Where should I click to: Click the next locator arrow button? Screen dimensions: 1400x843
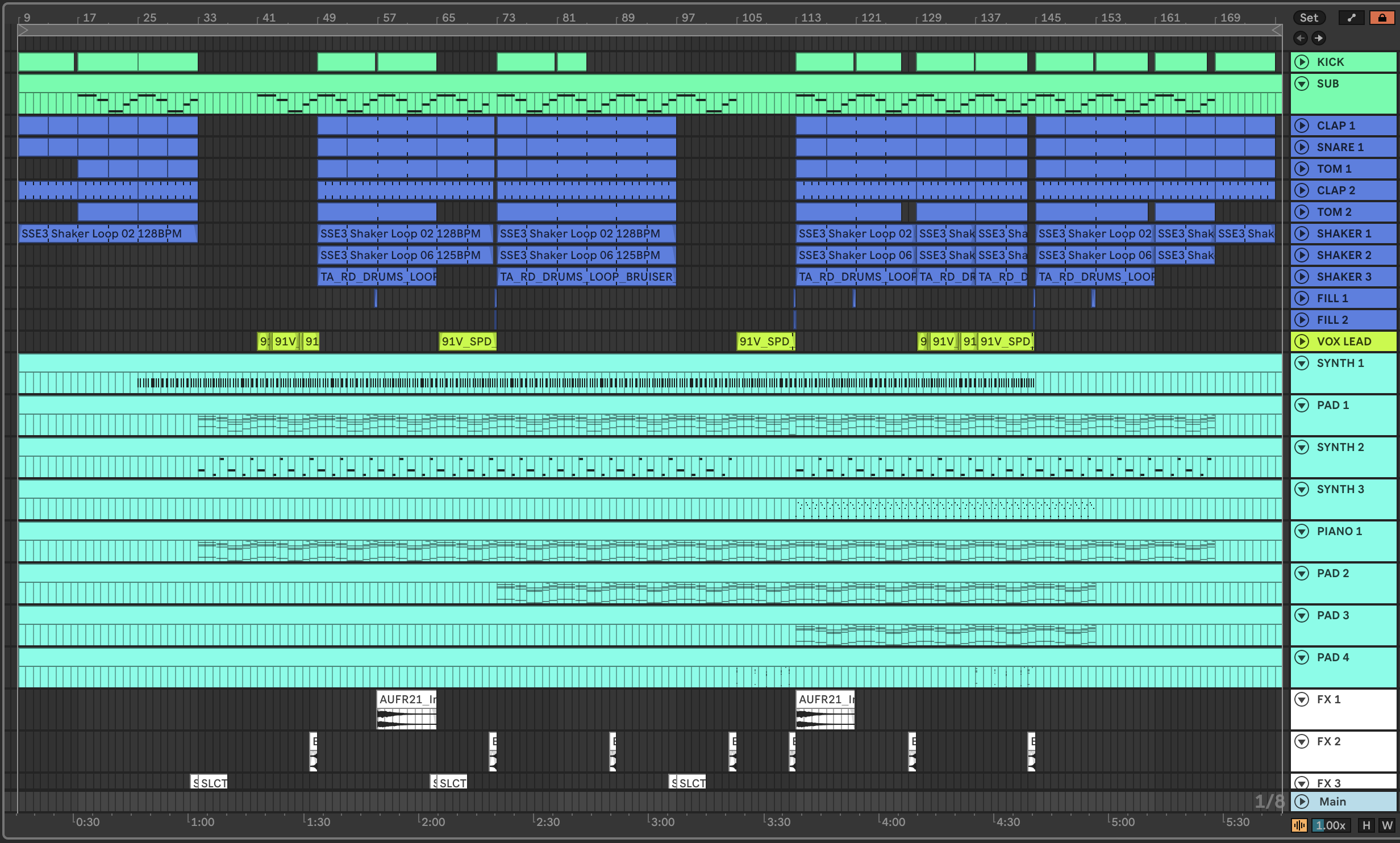pos(1318,38)
